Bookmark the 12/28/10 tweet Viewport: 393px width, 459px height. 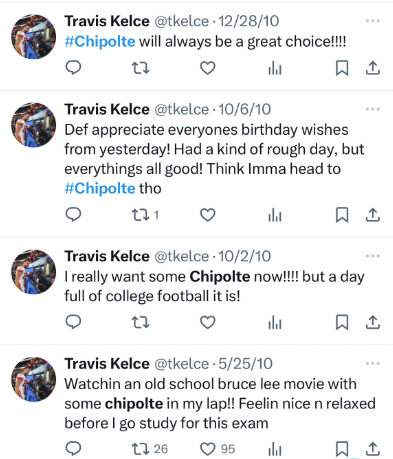tap(342, 68)
